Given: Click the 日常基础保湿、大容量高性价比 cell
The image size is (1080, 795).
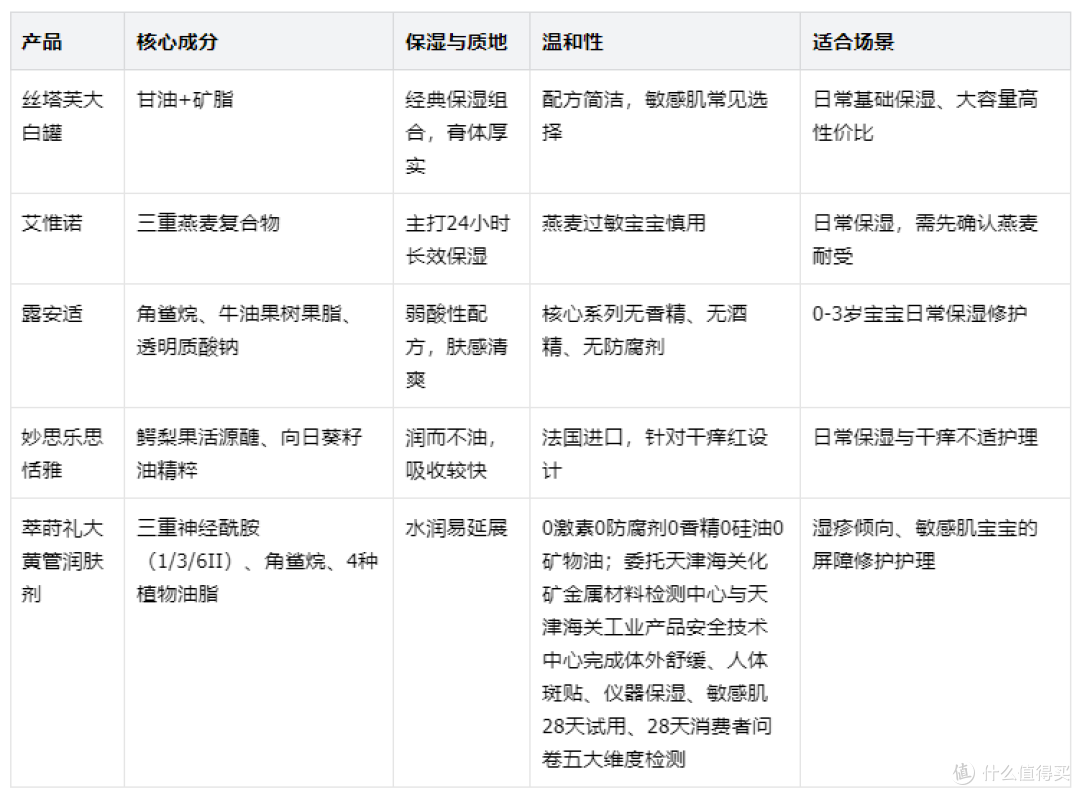Looking at the screenshot, I should point(935,132).
